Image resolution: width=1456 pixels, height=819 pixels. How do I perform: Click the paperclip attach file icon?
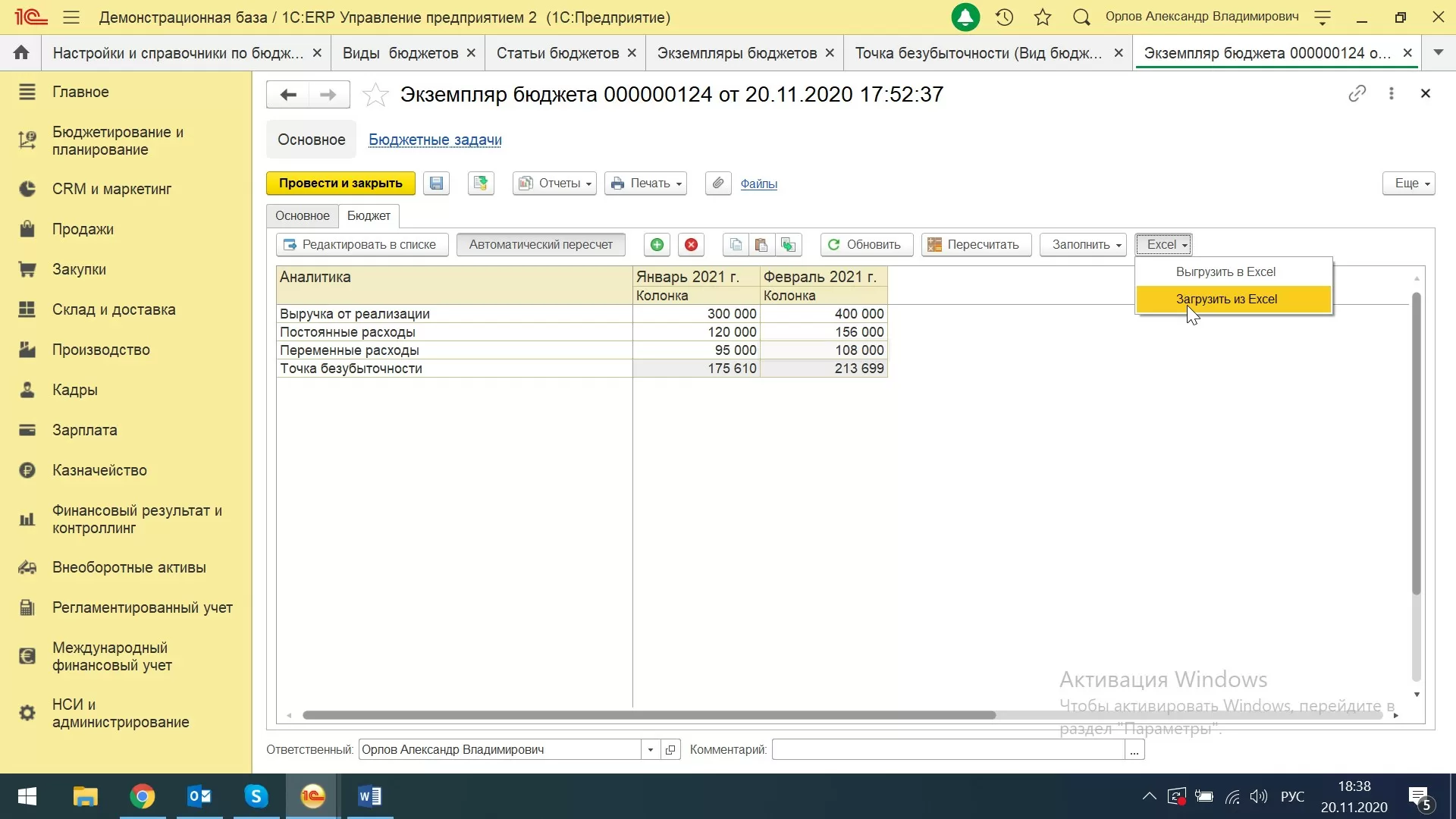717,184
